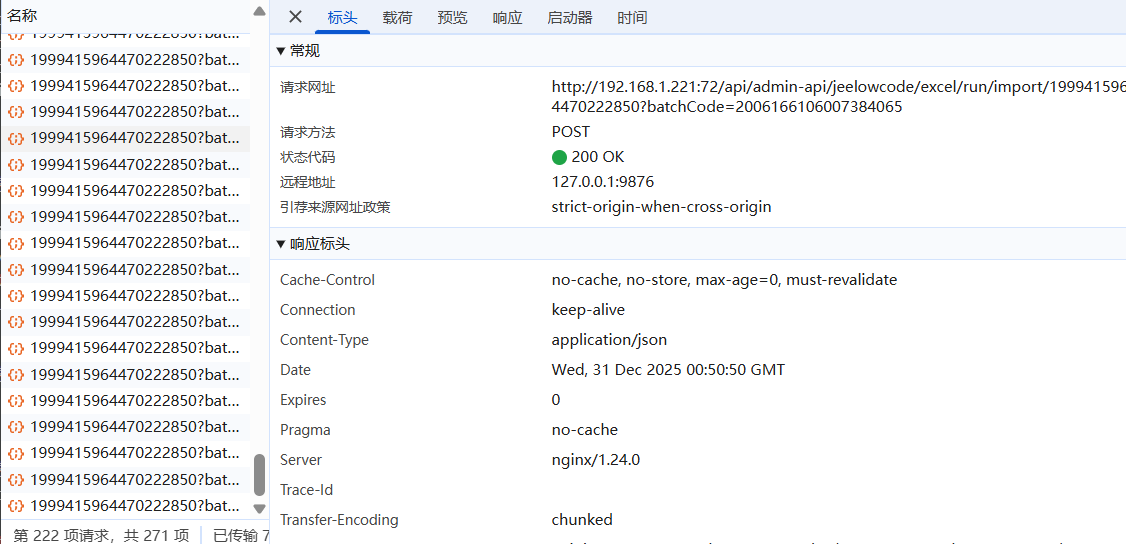Click the green 200 OK status dot
The height and width of the screenshot is (544, 1126).
559,157
